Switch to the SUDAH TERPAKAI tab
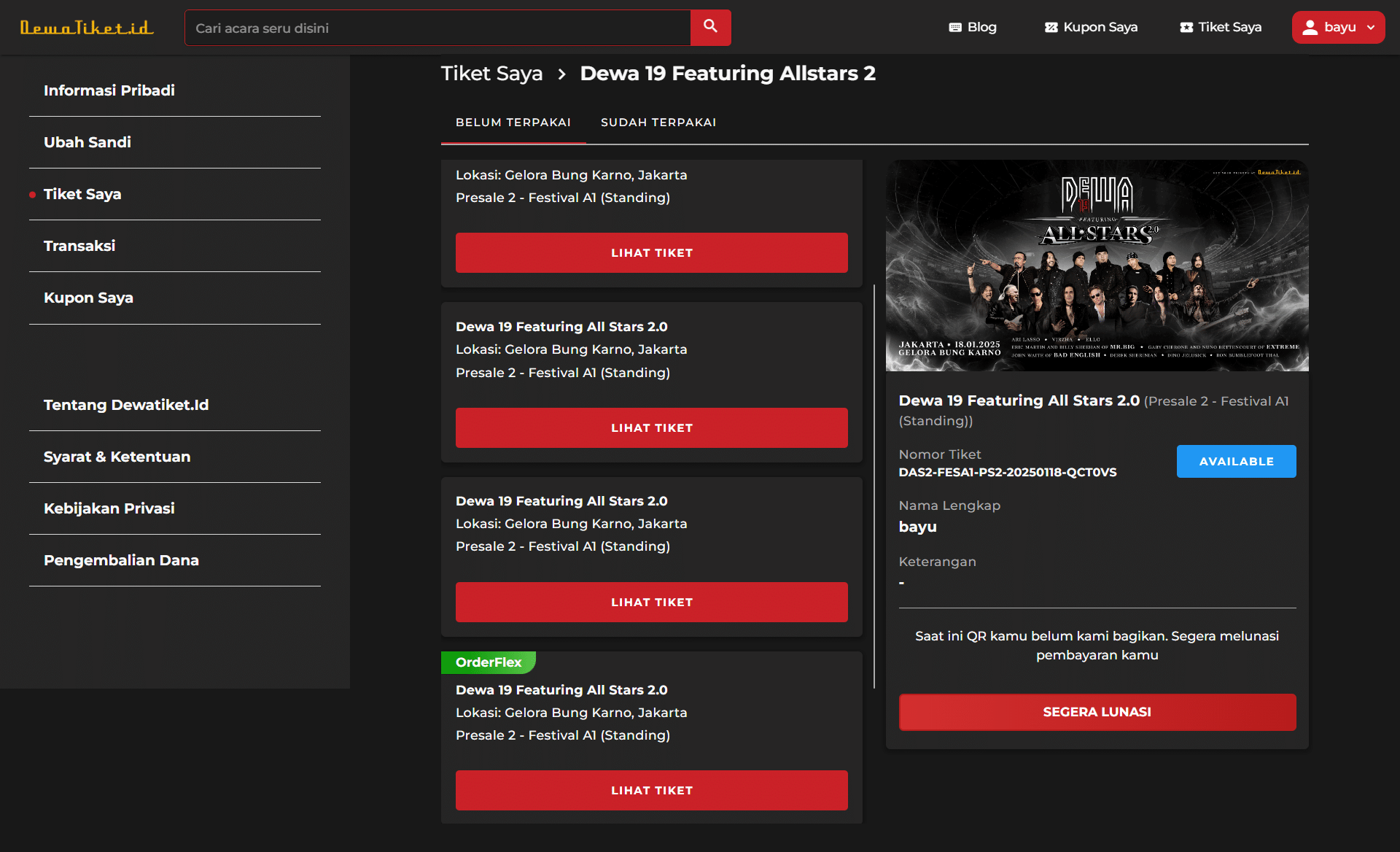Image resolution: width=1400 pixels, height=852 pixels. [x=658, y=123]
